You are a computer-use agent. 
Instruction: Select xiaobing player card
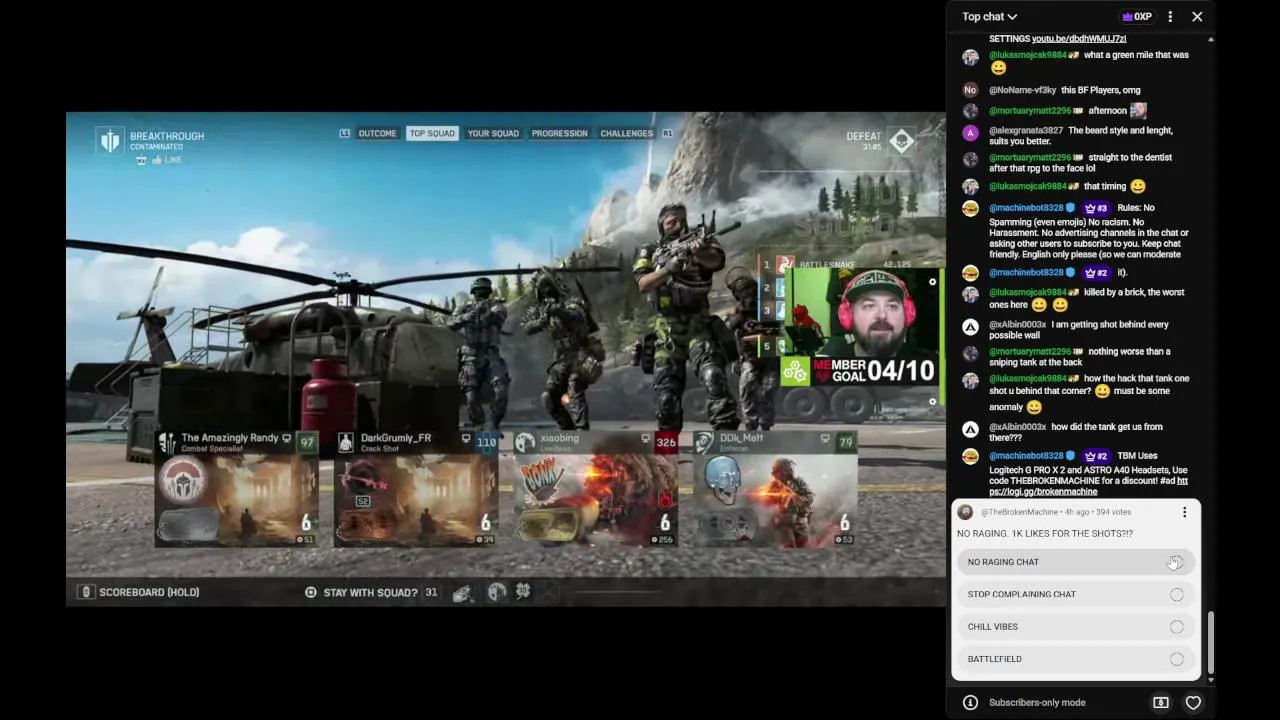tap(595, 489)
